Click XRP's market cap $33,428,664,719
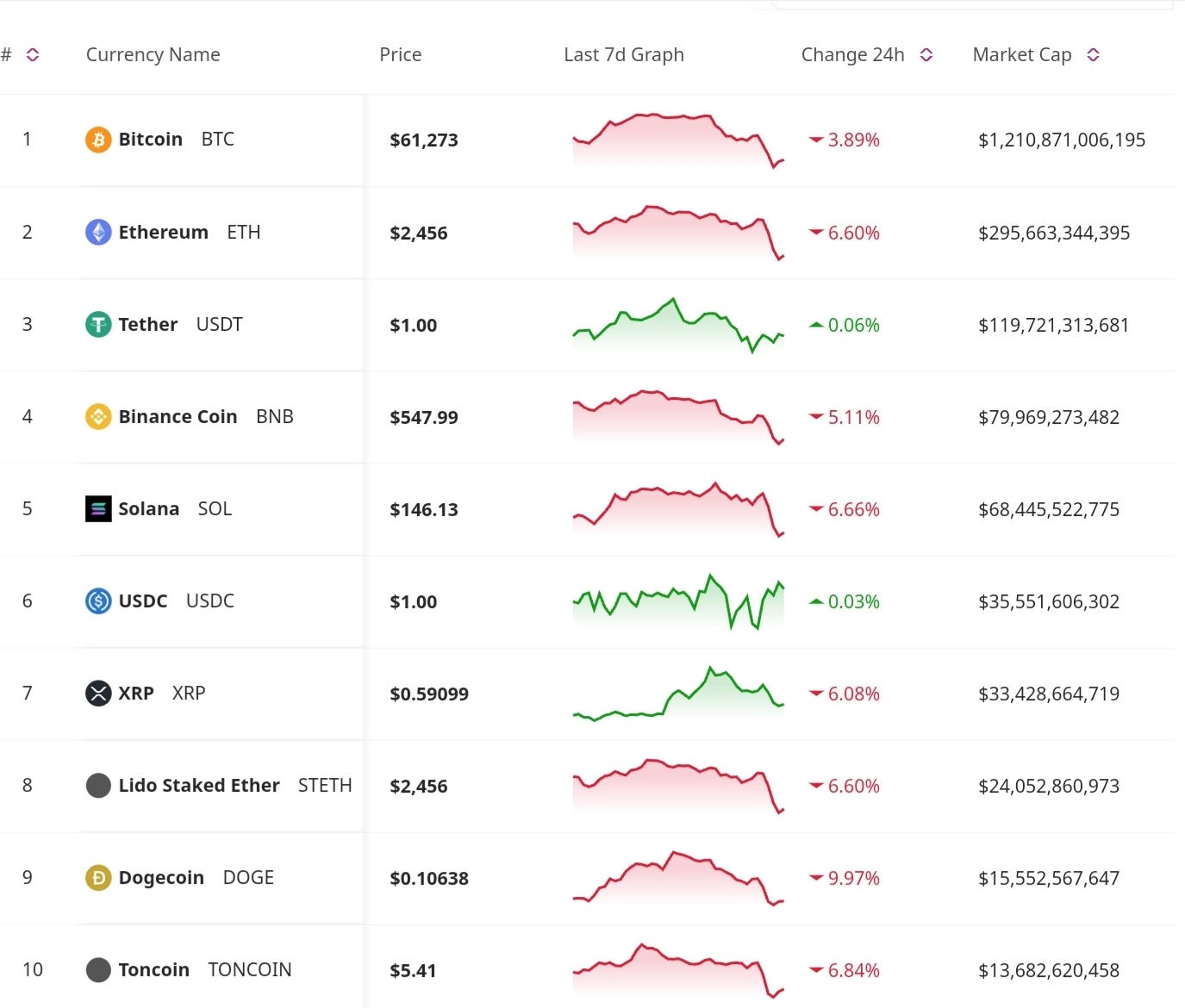Image resolution: width=1185 pixels, height=1008 pixels. click(1049, 694)
